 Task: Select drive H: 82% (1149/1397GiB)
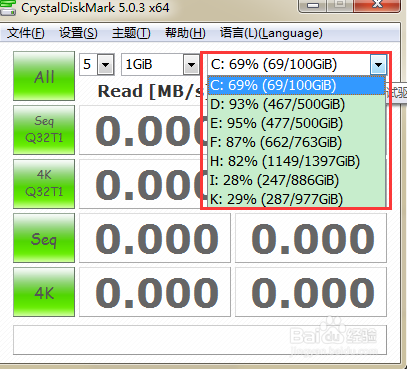[x=297, y=161]
